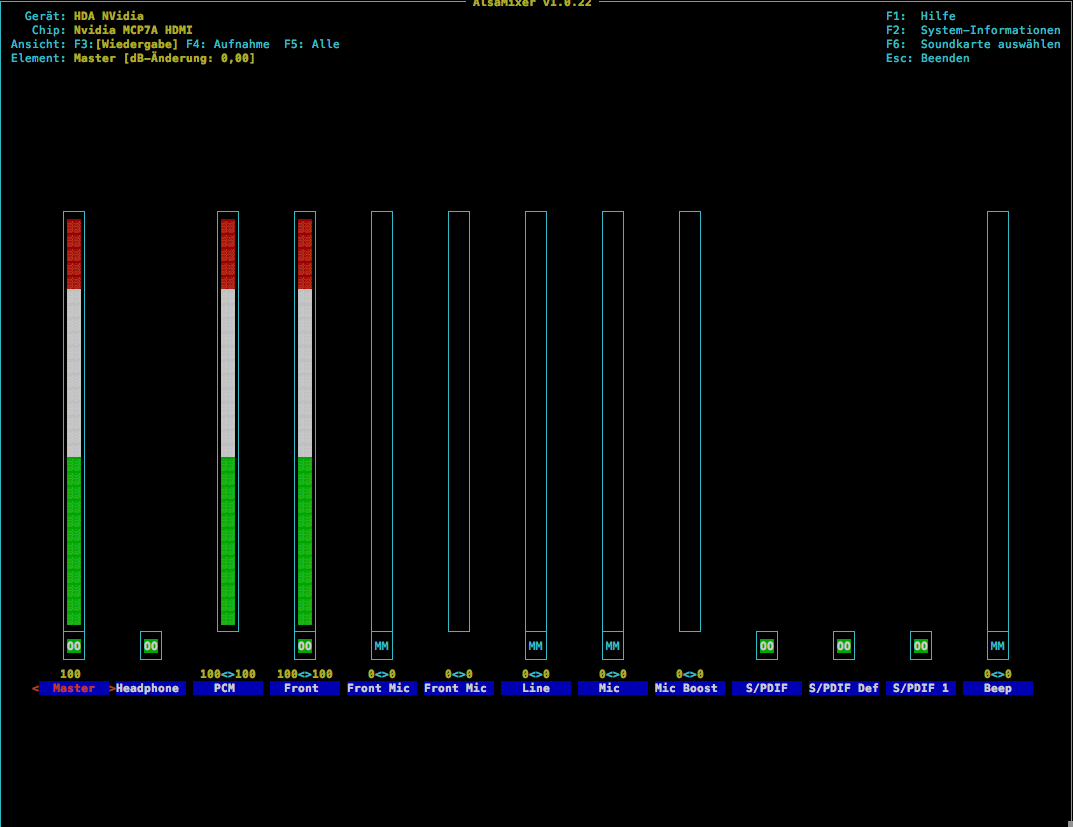Screen dimensions: 1073x827
Task: Select the PCM channel label
Action: point(228,689)
